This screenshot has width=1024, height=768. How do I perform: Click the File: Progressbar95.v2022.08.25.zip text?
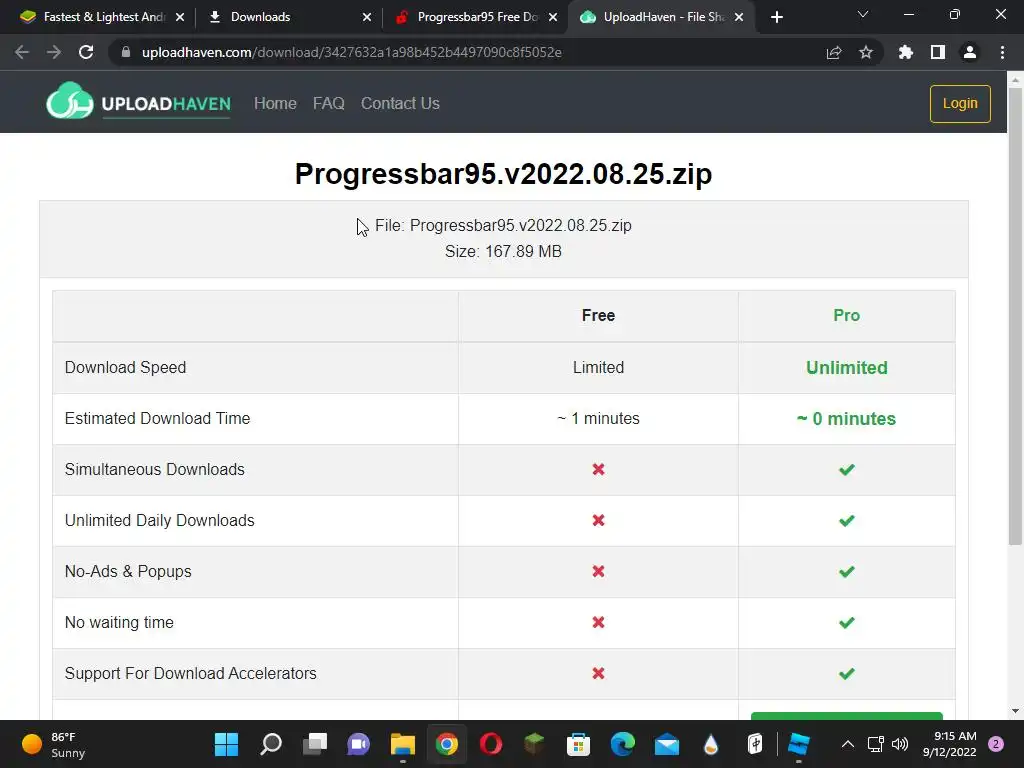[x=503, y=225]
